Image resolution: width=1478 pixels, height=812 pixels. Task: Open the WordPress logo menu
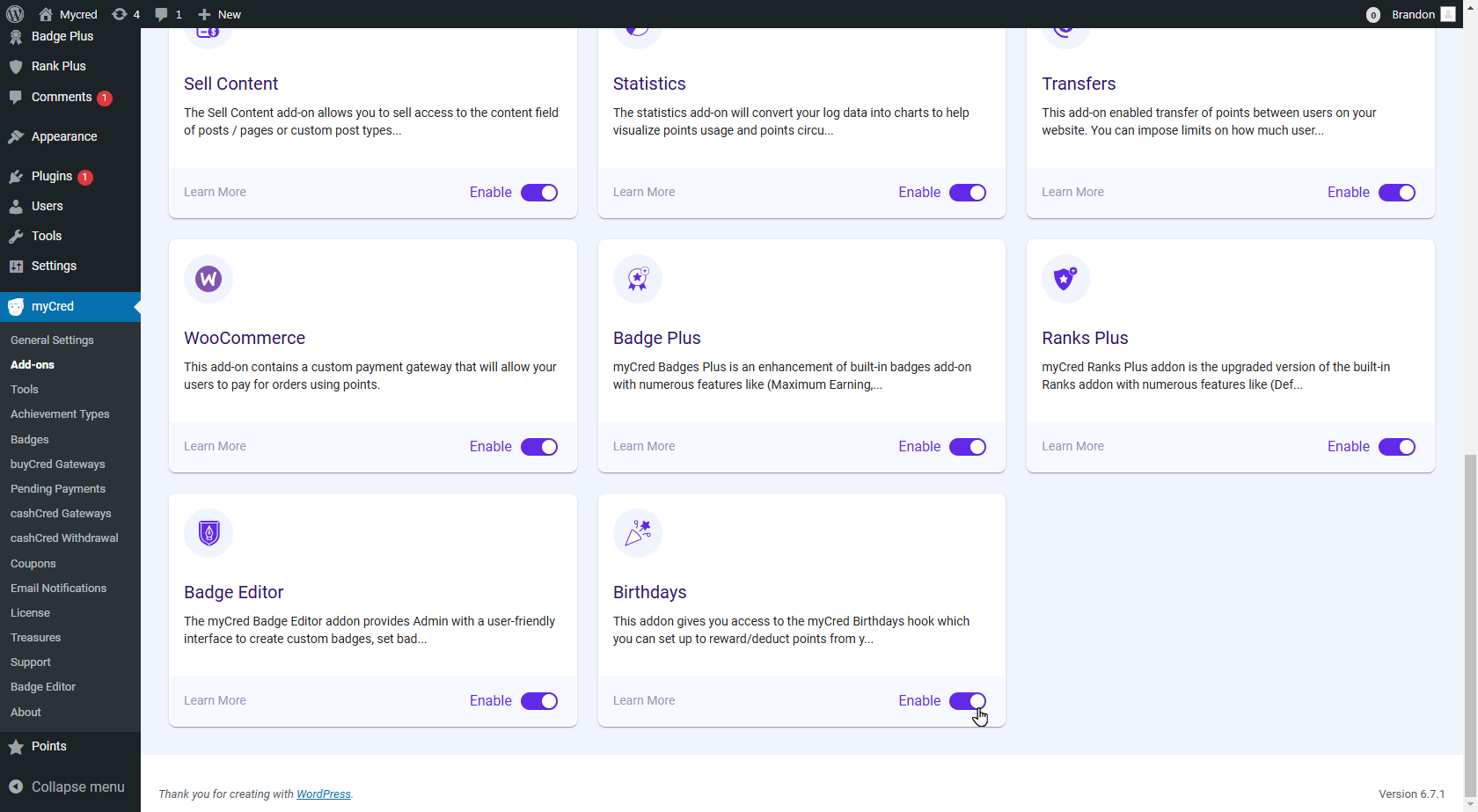point(15,14)
